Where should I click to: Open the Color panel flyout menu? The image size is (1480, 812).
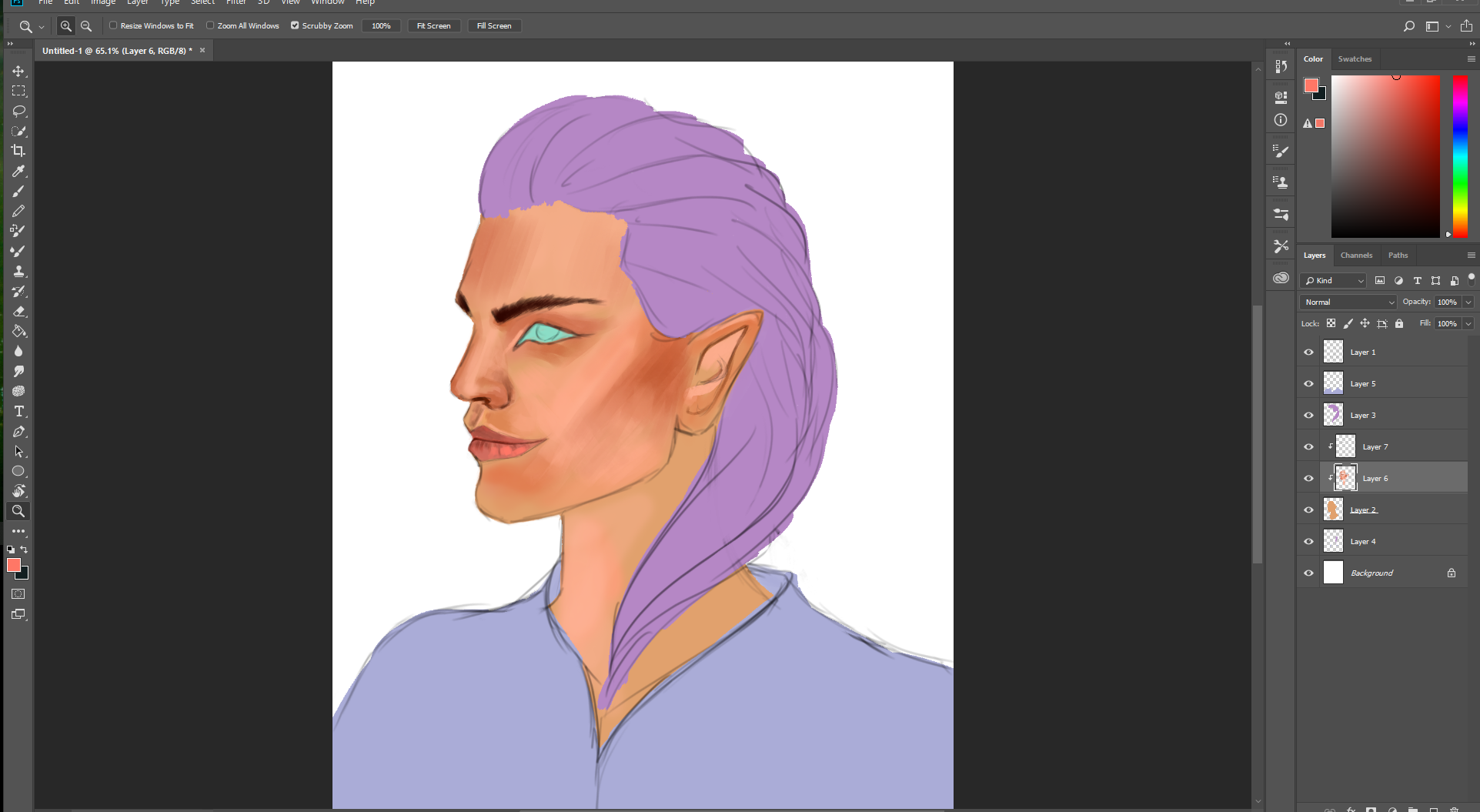tap(1471, 58)
